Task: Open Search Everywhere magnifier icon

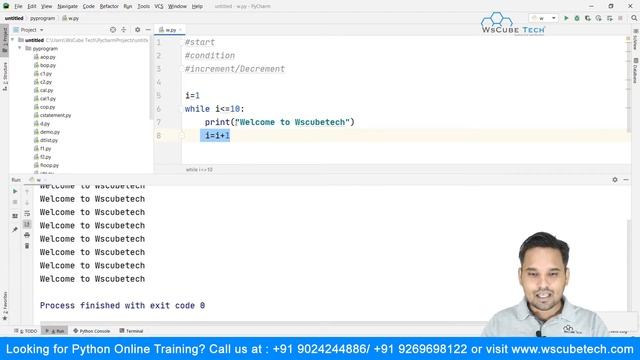Action: (634, 18)
